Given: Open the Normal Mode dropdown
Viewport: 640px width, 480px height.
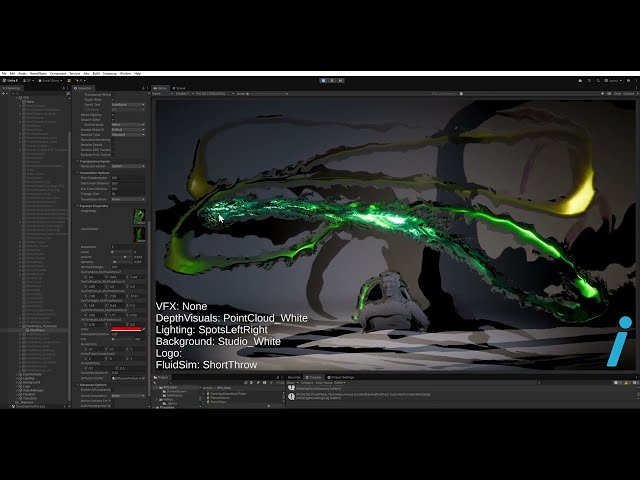Looking at the screenshot, I should tap(128, 124).
